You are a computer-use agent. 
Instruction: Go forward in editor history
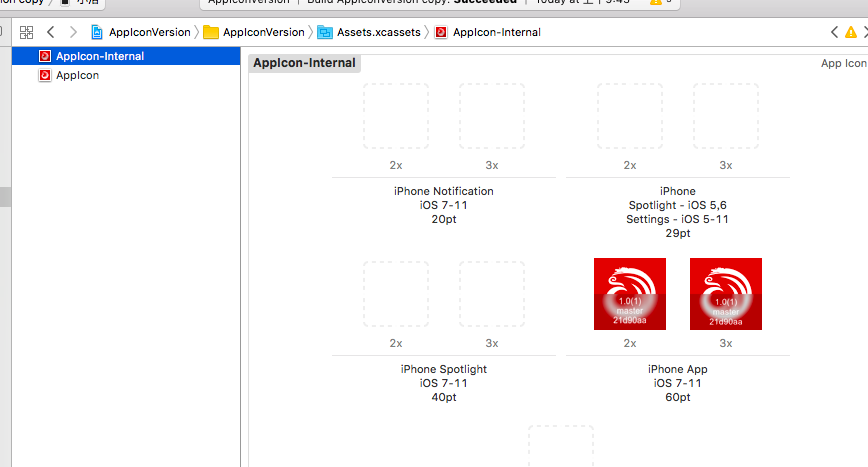(73, 32)
